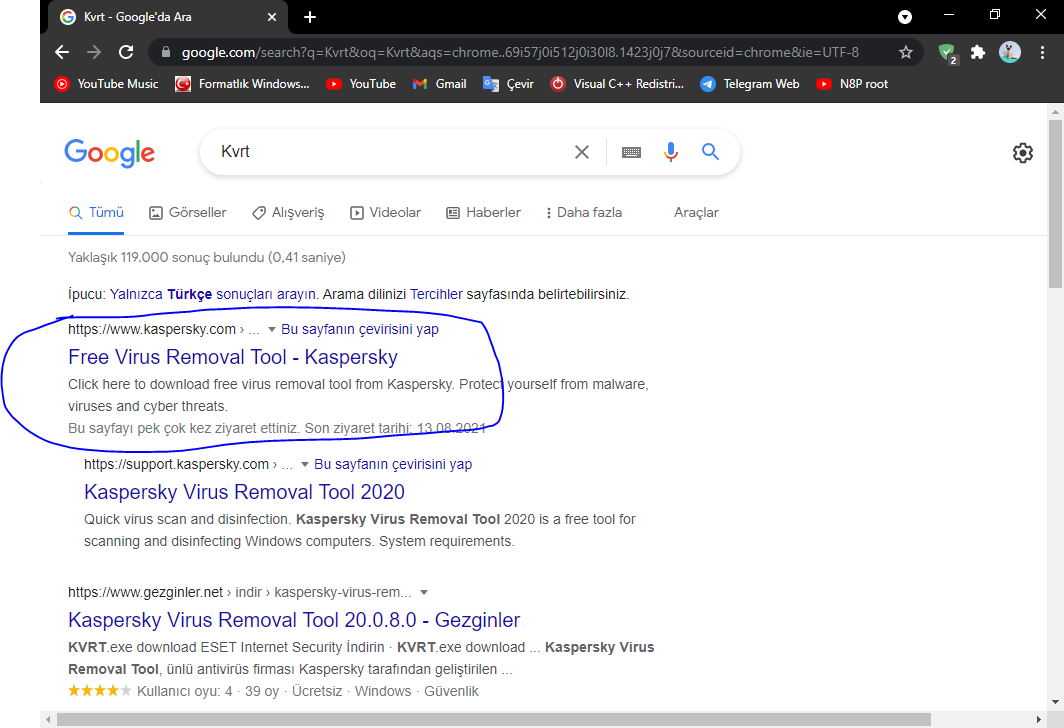The image size is (1064, 728).
Task: Click Yalnızca Türkçe sonuçları arayın link
Action: (x=213, y=294)
